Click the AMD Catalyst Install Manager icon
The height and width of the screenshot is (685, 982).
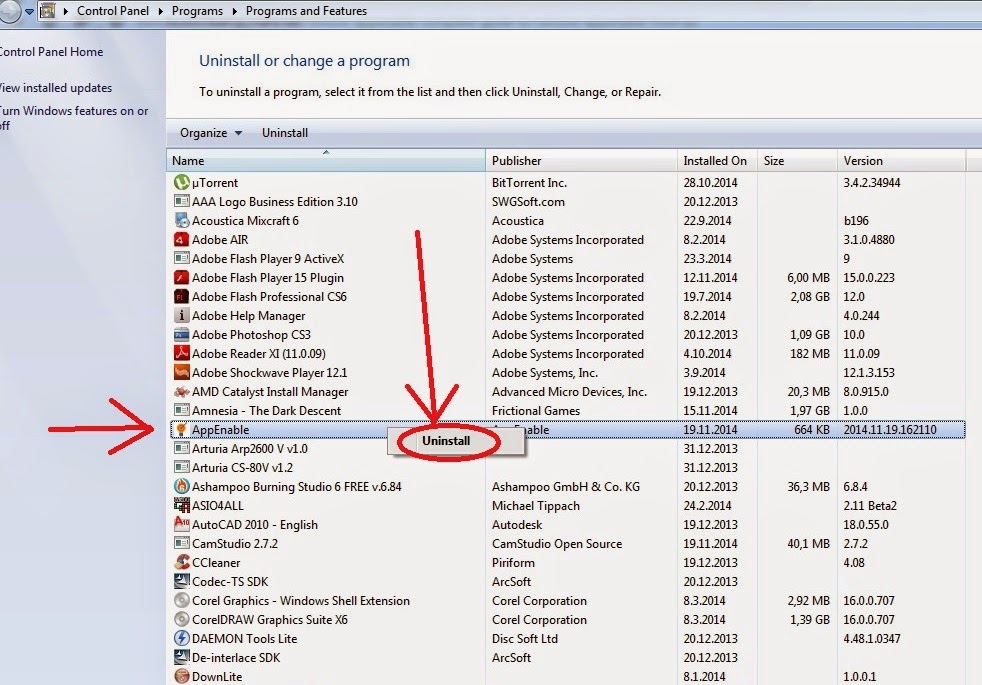click(x=182, y=391)
